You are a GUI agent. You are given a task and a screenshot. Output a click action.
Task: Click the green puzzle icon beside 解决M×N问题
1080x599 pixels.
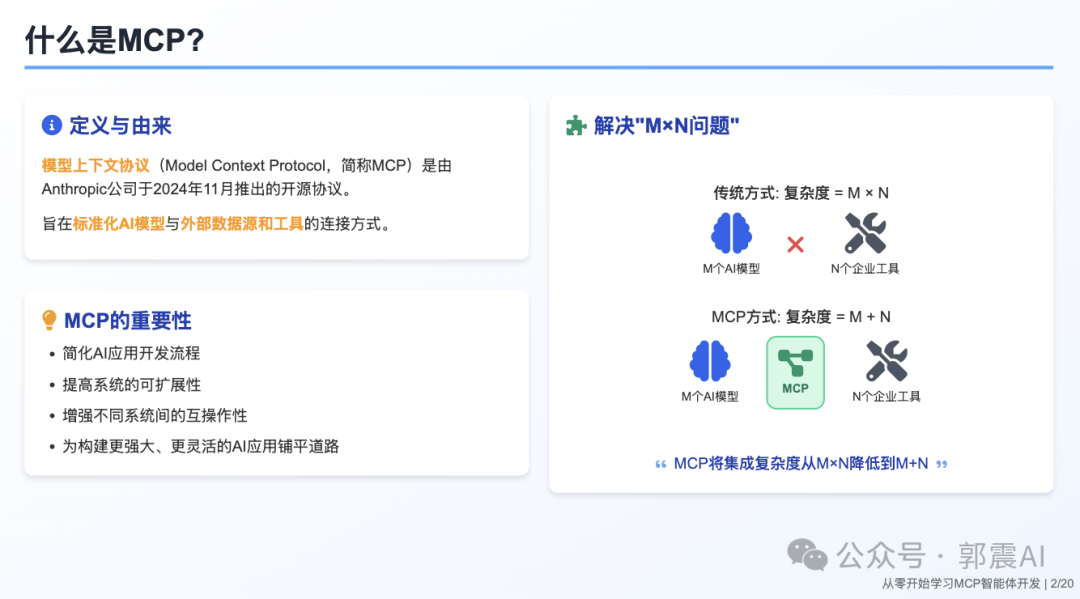point(575,125)
